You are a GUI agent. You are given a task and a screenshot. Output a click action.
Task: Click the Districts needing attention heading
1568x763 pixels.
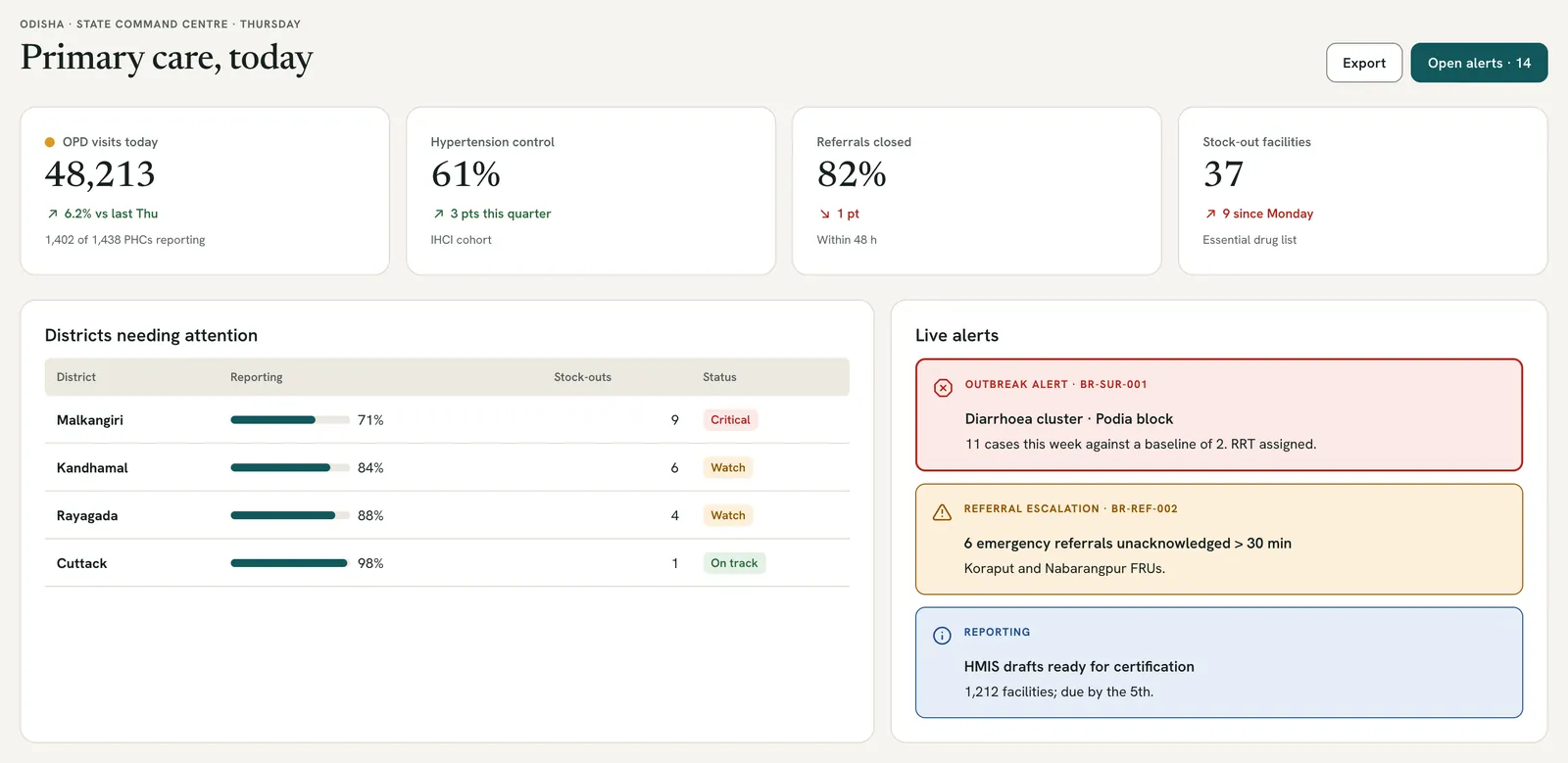pyautogui.click(x=151, y=335)
